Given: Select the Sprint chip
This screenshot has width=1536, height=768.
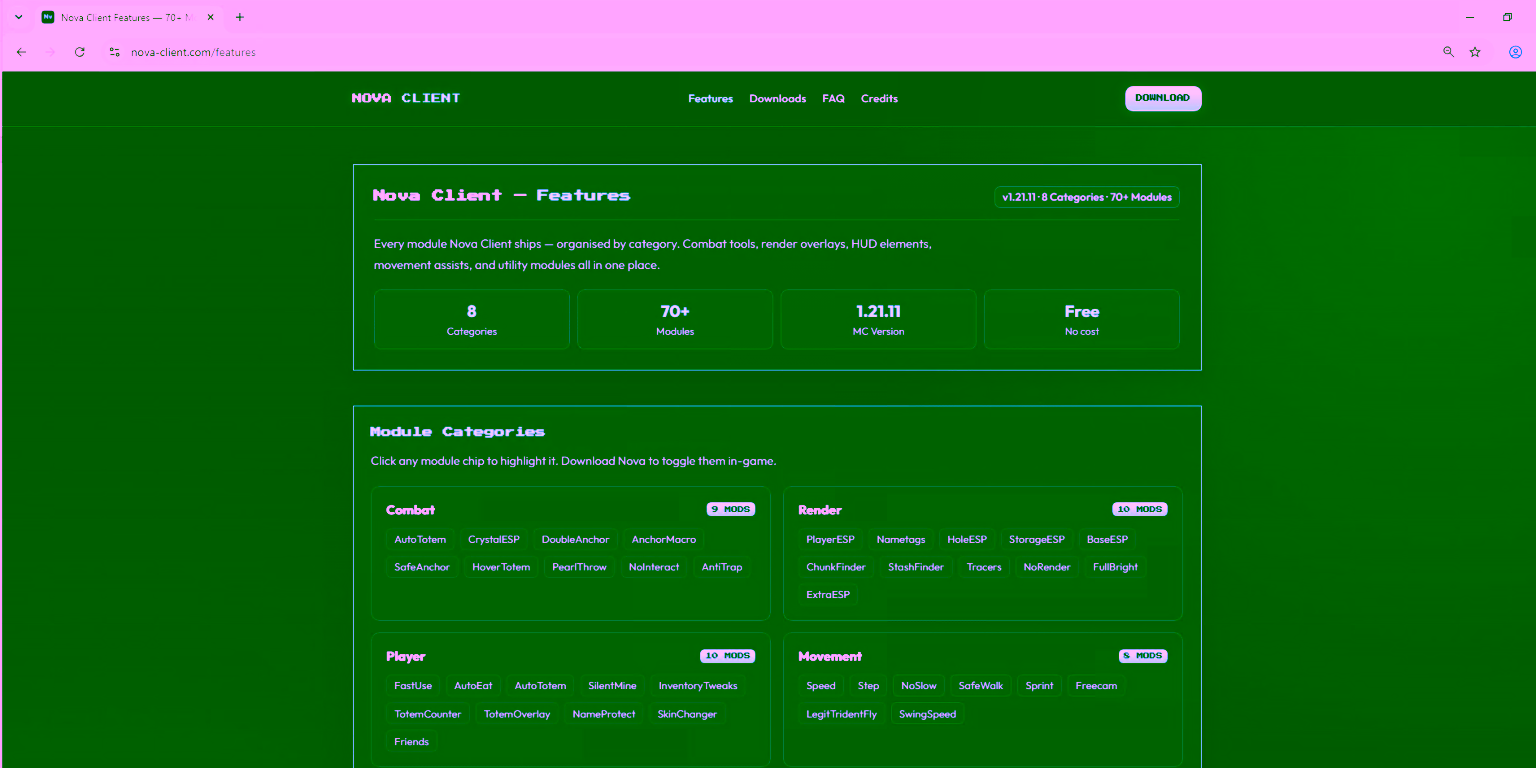Looking at the screenshot, I should click(x=1039, y=686).
